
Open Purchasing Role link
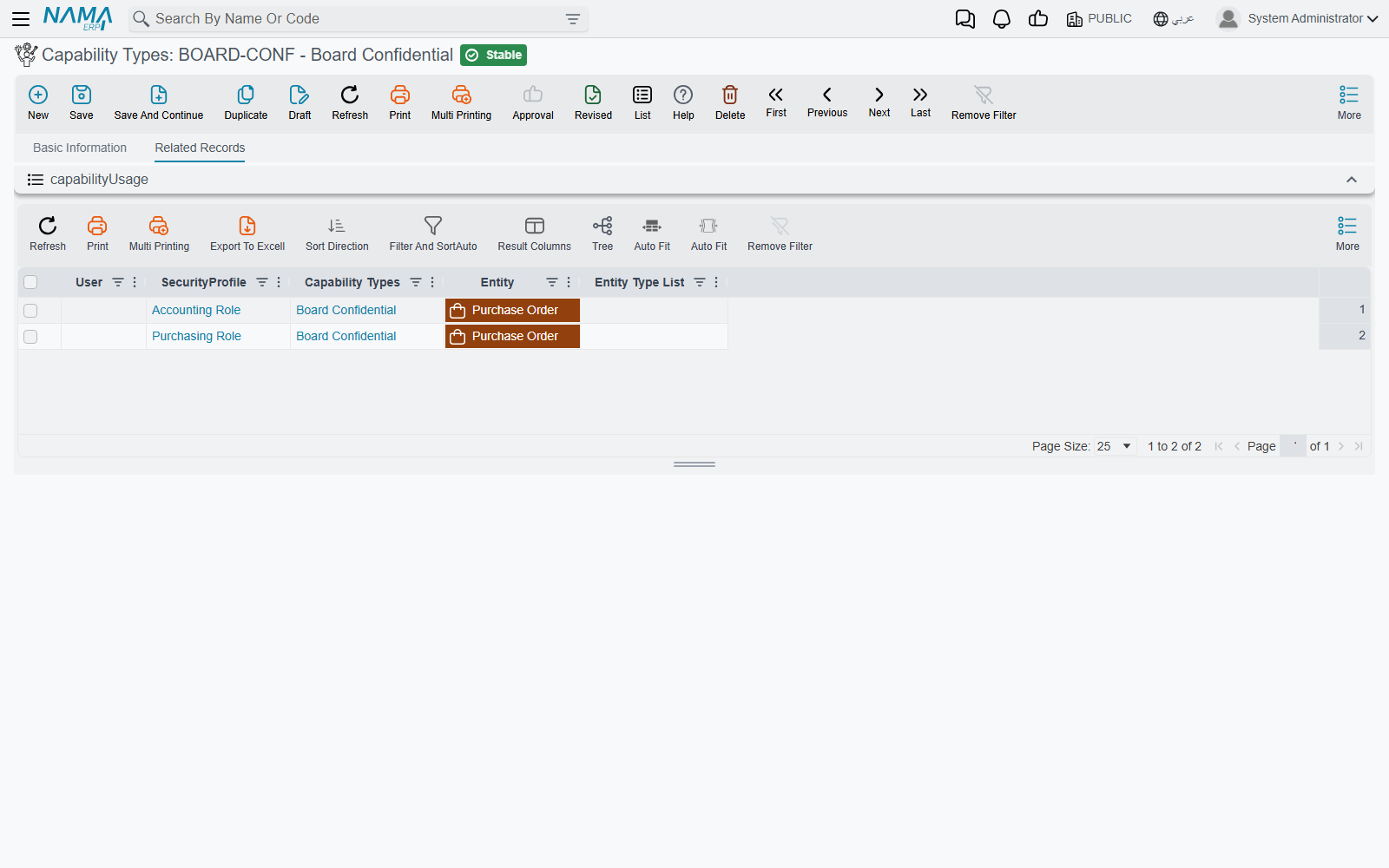coord(196,336)
